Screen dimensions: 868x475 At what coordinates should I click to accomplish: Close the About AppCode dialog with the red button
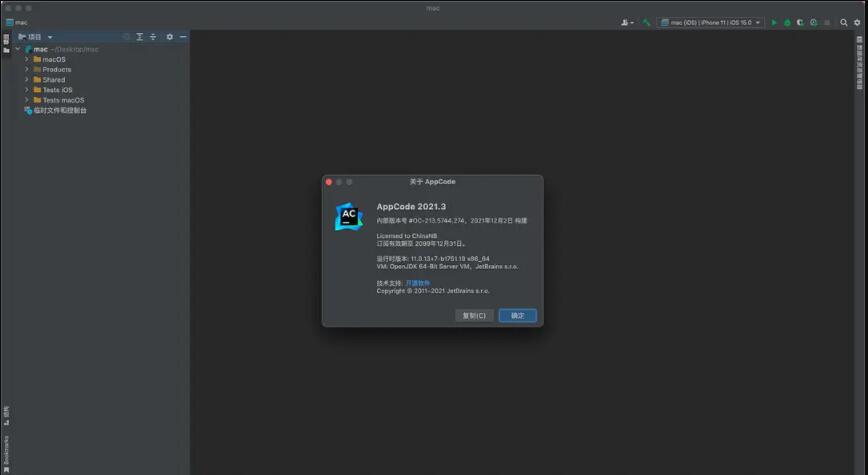tap(329, 182)
